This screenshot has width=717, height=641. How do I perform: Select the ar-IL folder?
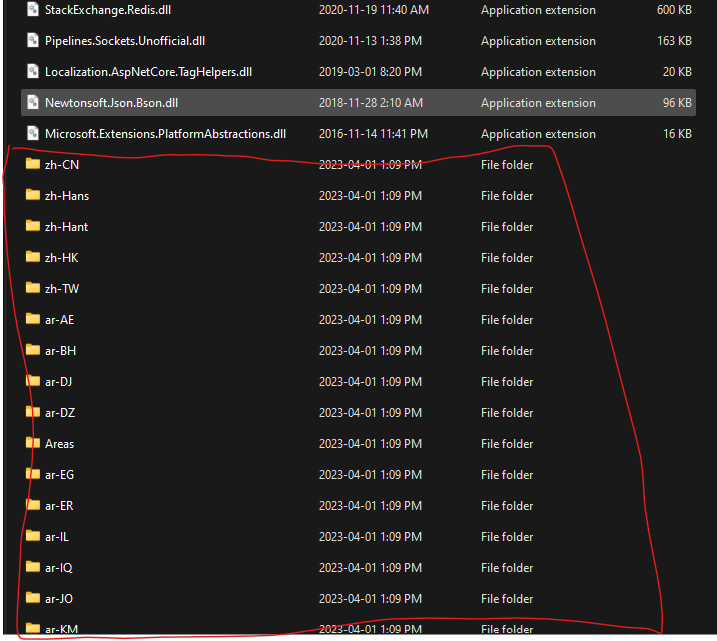(x=57, y=537)
